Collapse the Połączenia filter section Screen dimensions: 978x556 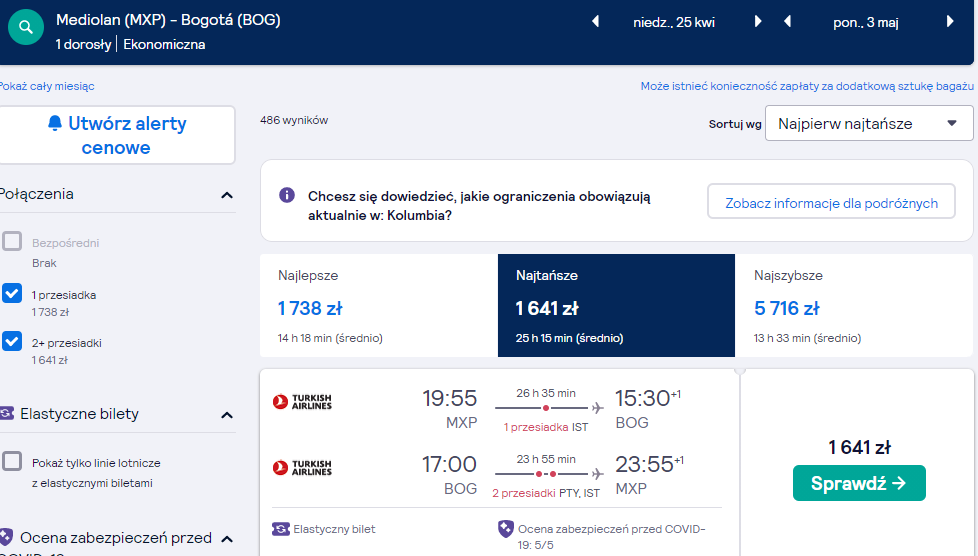coord(227,195)
